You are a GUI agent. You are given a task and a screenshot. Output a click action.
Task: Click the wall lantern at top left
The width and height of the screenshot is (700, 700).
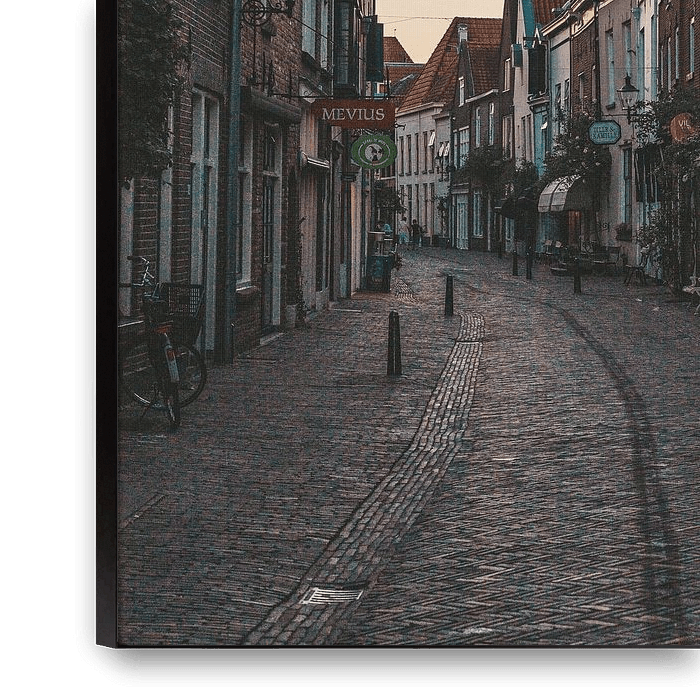[262, 12]
